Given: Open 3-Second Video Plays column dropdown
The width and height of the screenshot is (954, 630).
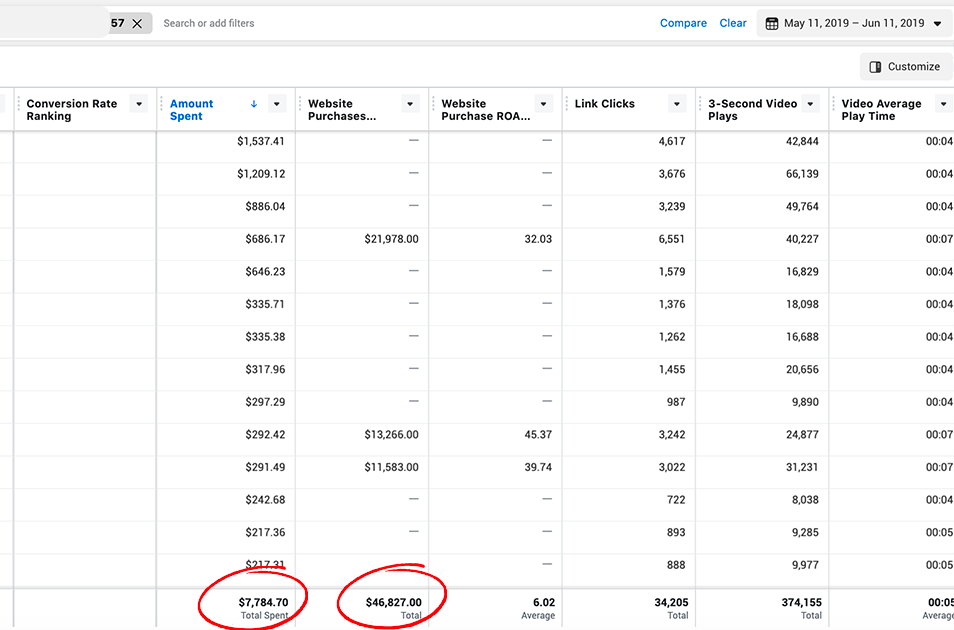Looking at the screenshot, I should (810, 104).
